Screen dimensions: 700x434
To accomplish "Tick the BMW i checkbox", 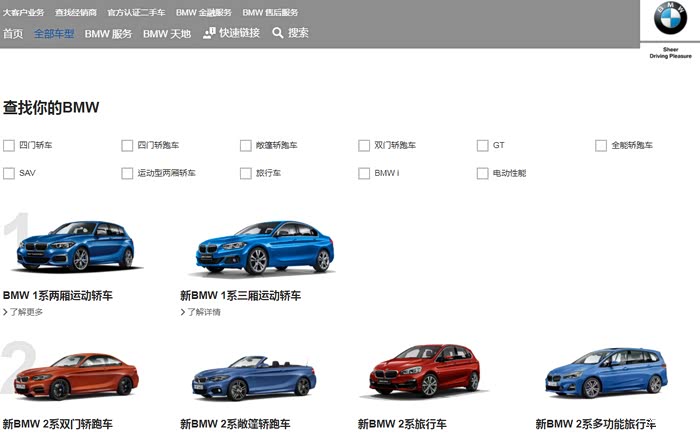I will coord(364,173).
